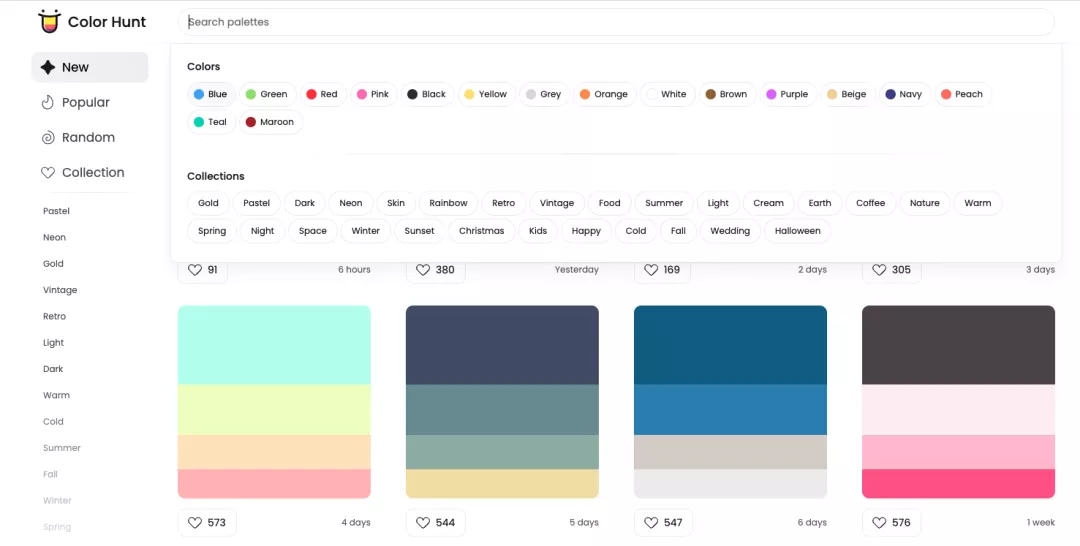Screen dimensions: 1080x546
Task: Choose the Space collection tag
Action: click(x=313, y=231)
